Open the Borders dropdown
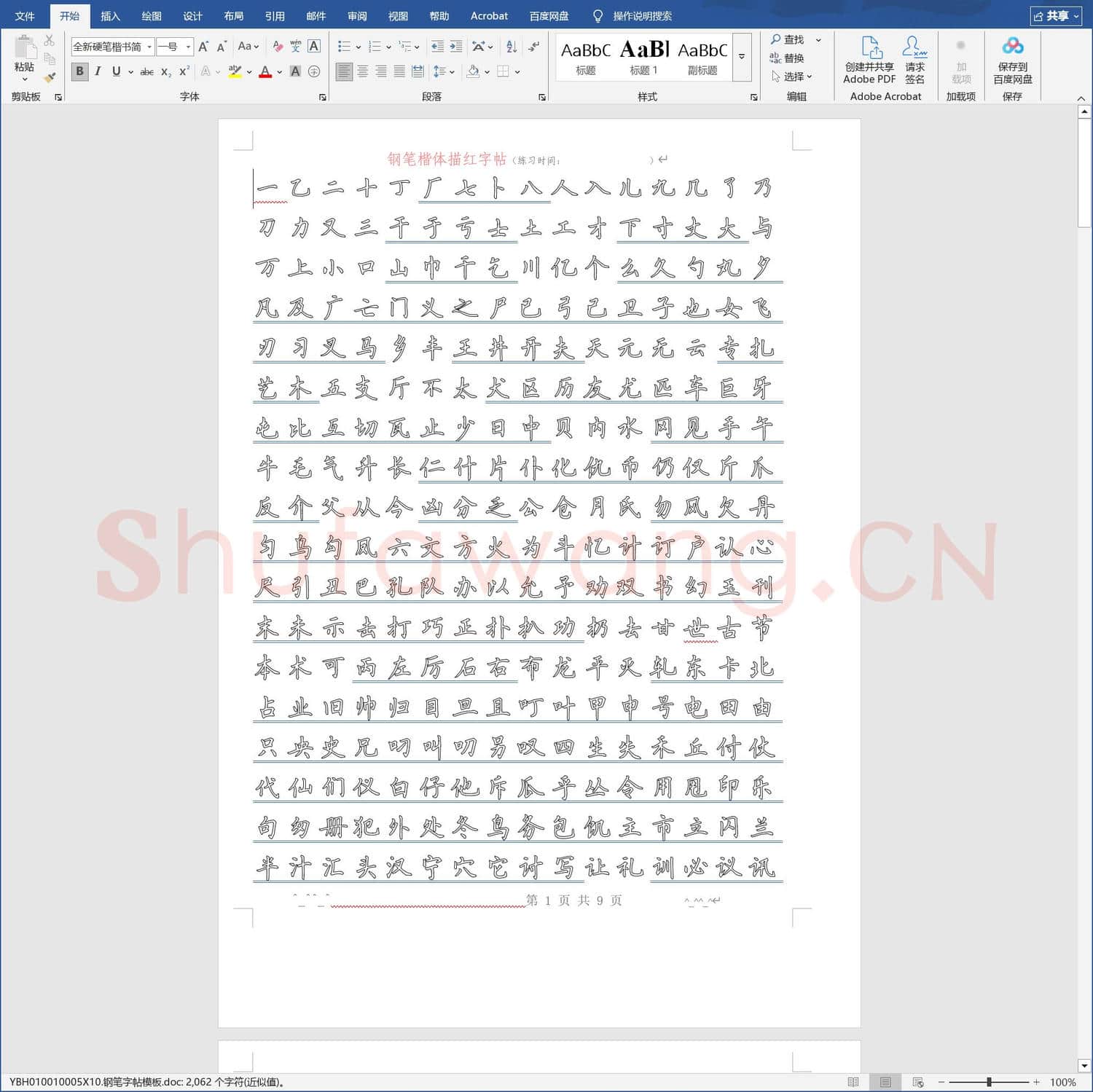This screenshot has width=1093, height=1092. (517, 72)
